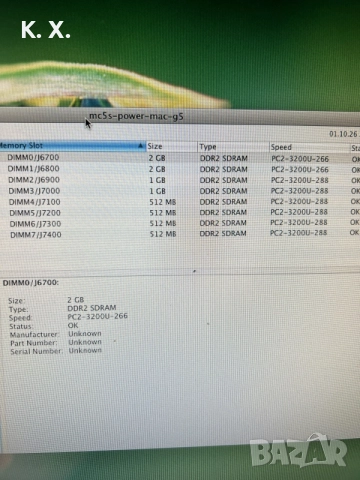
Task: Click the DDR2 SDRAM type in details pane
Action: [x=92, y=308]
